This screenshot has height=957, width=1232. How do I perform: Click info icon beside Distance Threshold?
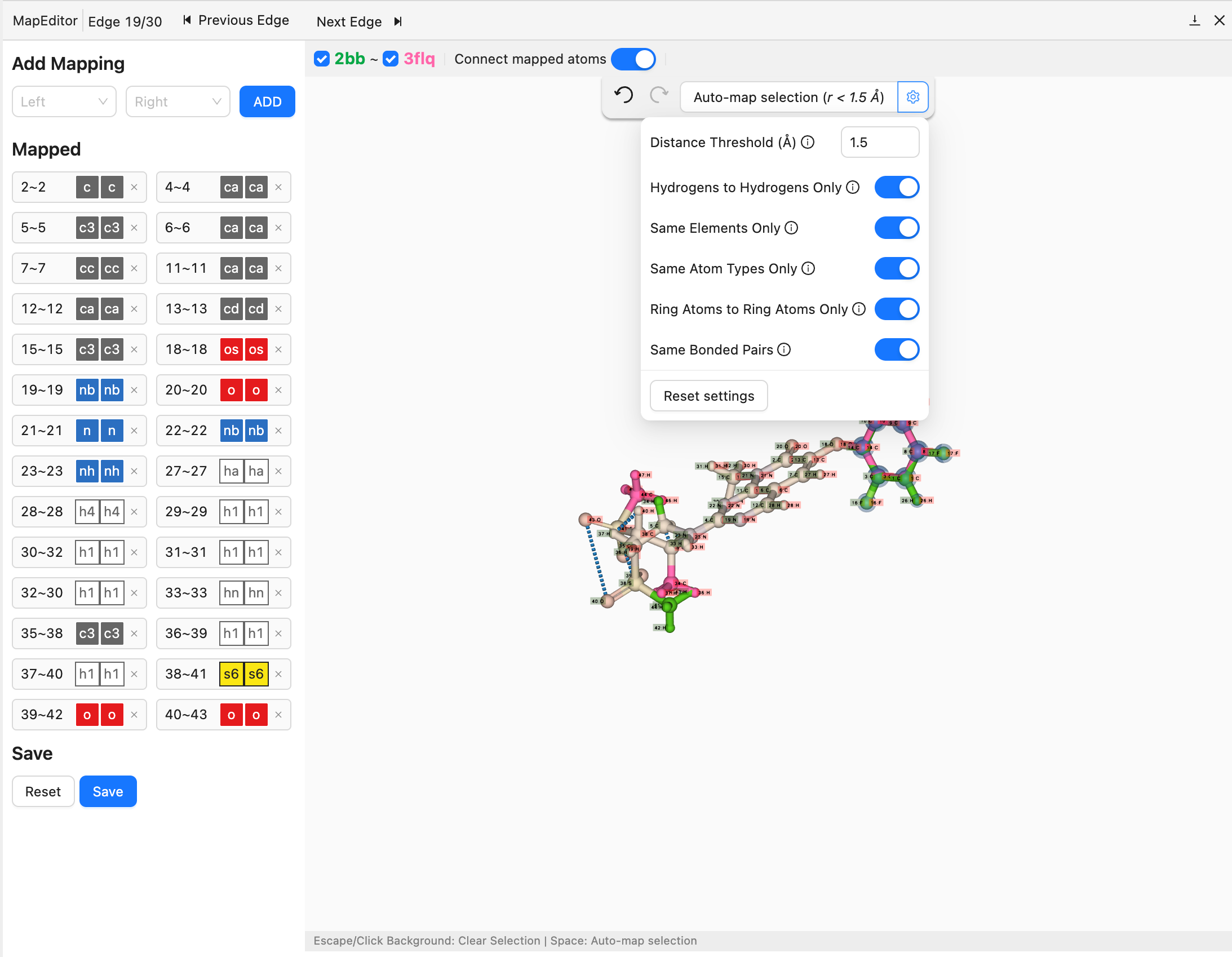click(808, 142)
